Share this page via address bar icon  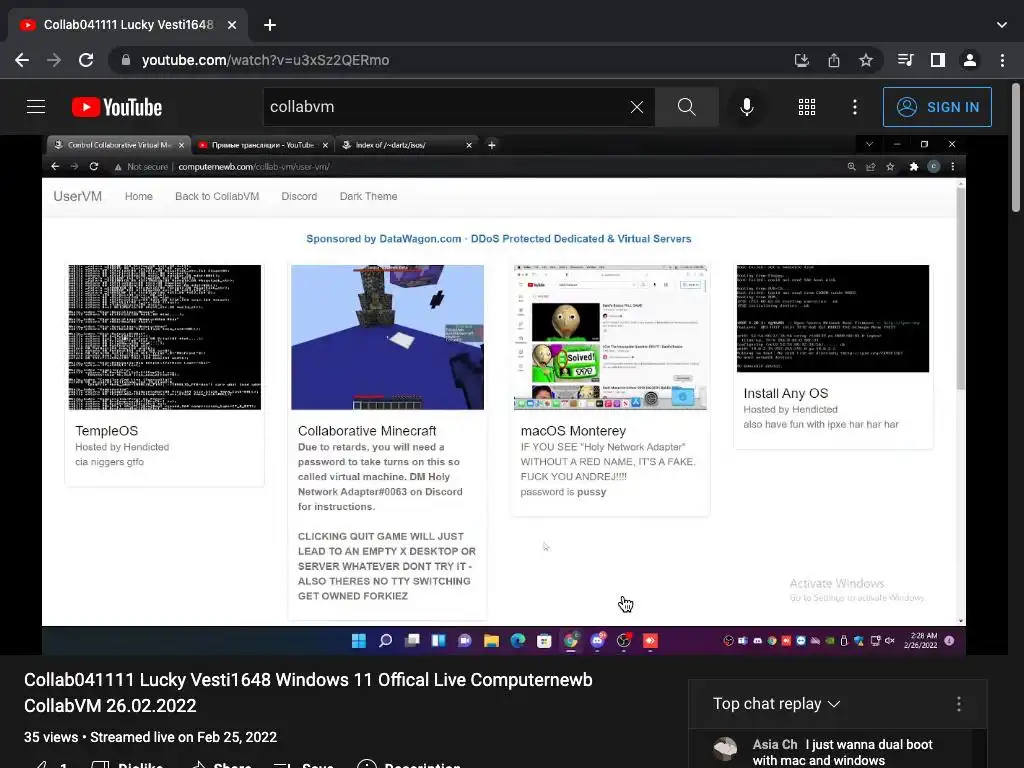(x=834, y=60)
